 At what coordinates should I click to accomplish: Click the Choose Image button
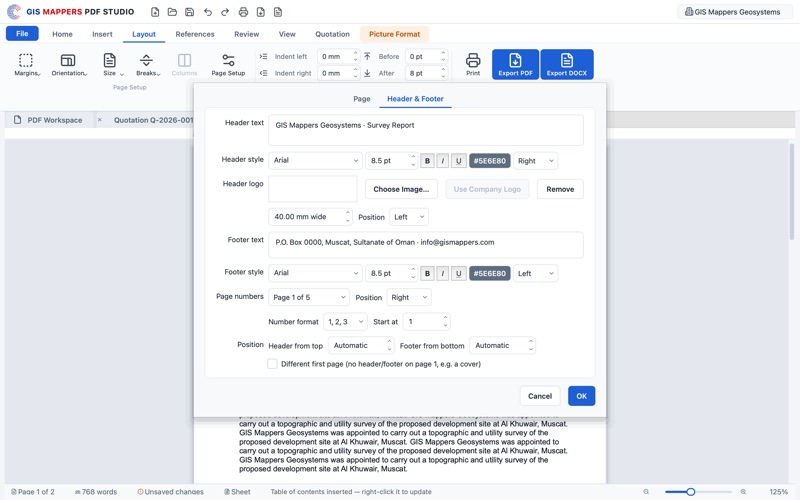[401, 189]
